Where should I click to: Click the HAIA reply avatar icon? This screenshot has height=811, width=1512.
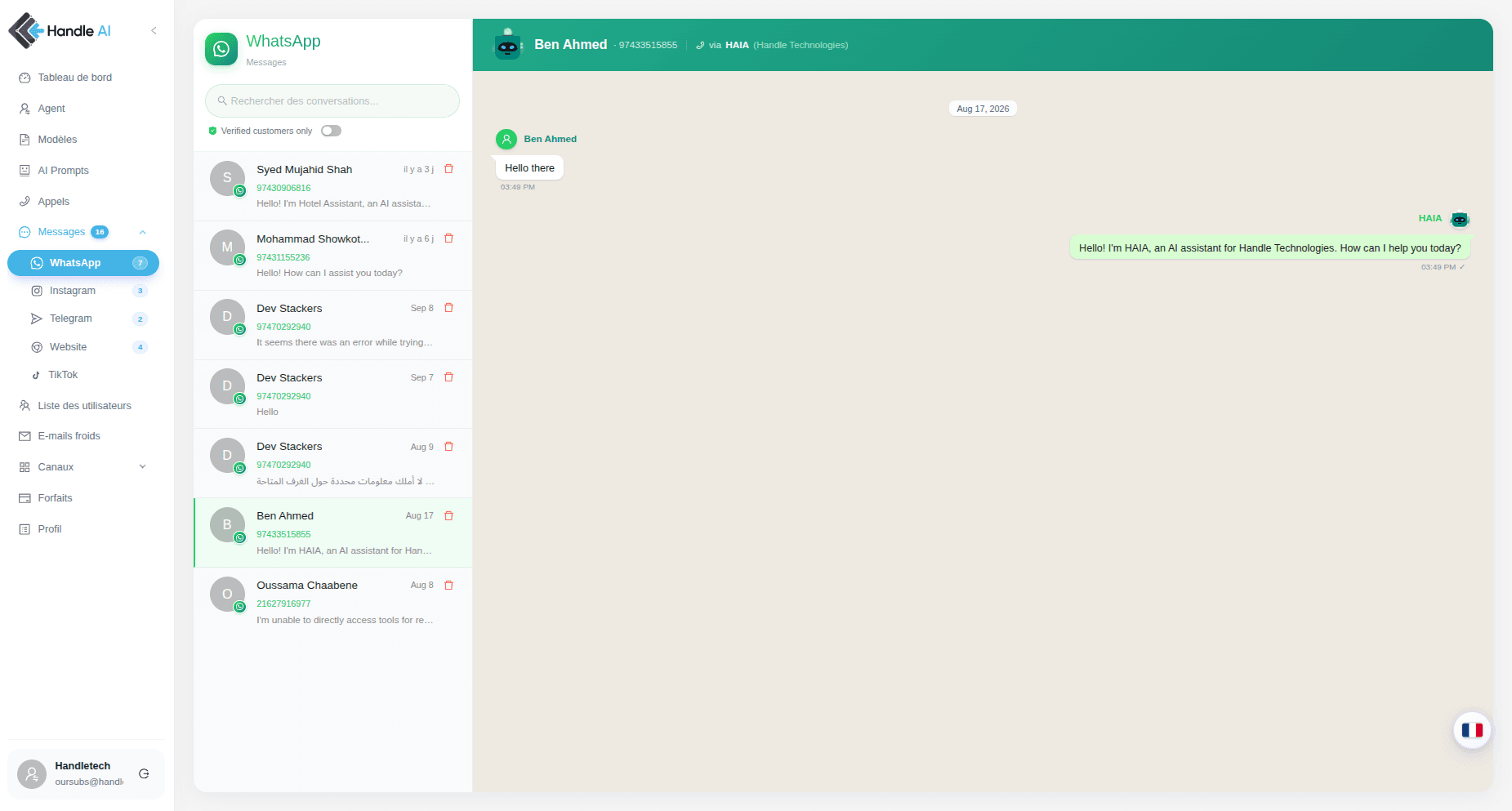[1460, 219]
